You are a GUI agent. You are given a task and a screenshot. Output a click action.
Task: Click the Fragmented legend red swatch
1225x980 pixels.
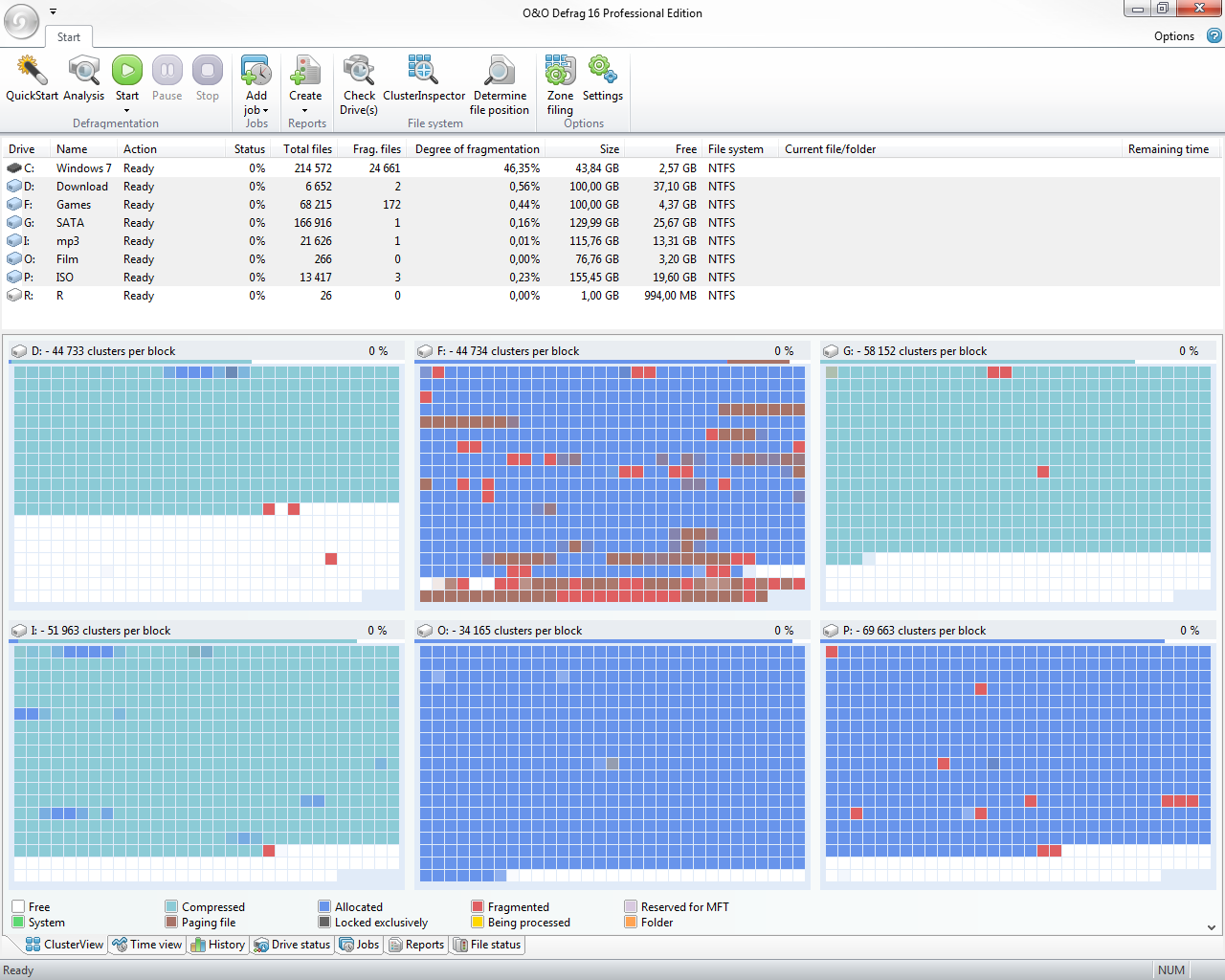pos(478,906)
